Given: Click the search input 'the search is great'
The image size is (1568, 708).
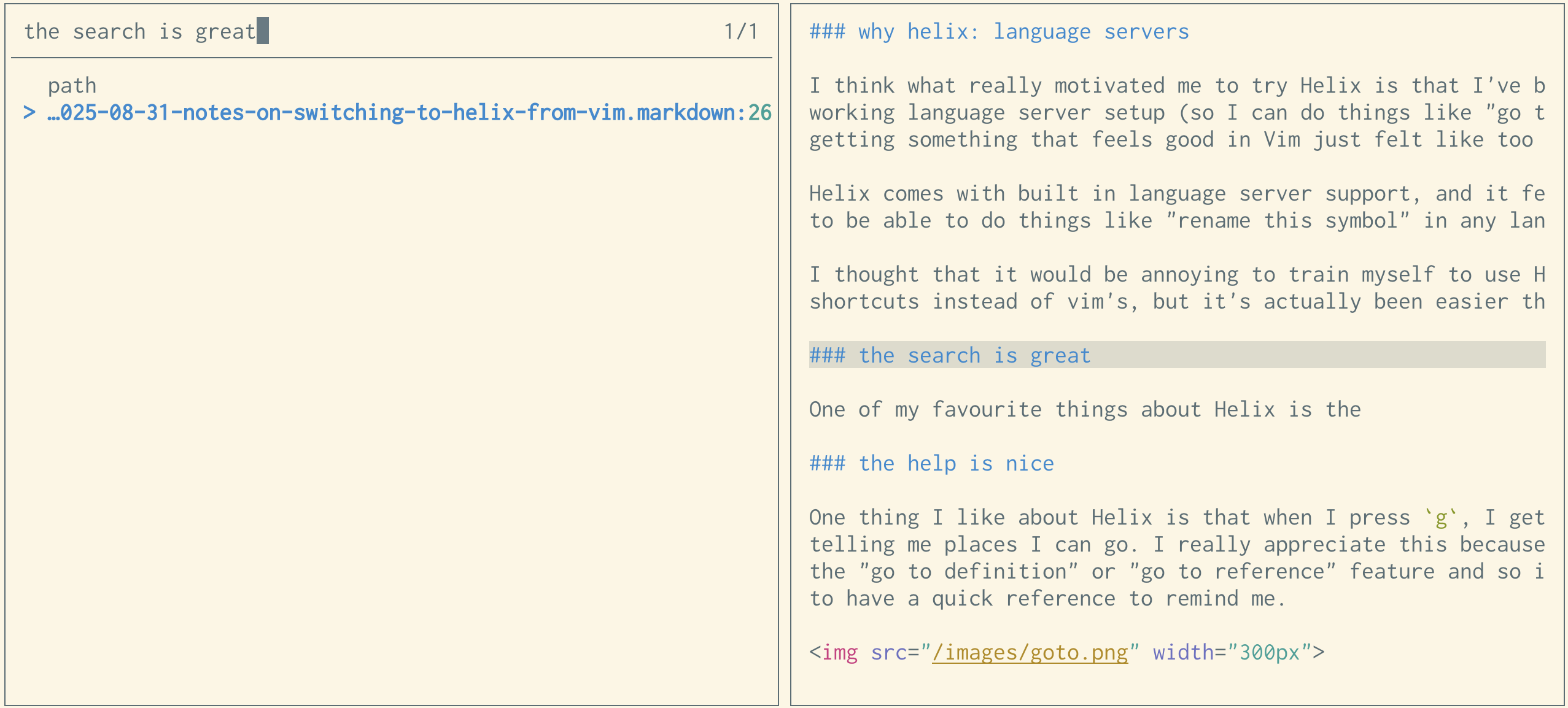Looking at the screenshot, I should 140,31.
